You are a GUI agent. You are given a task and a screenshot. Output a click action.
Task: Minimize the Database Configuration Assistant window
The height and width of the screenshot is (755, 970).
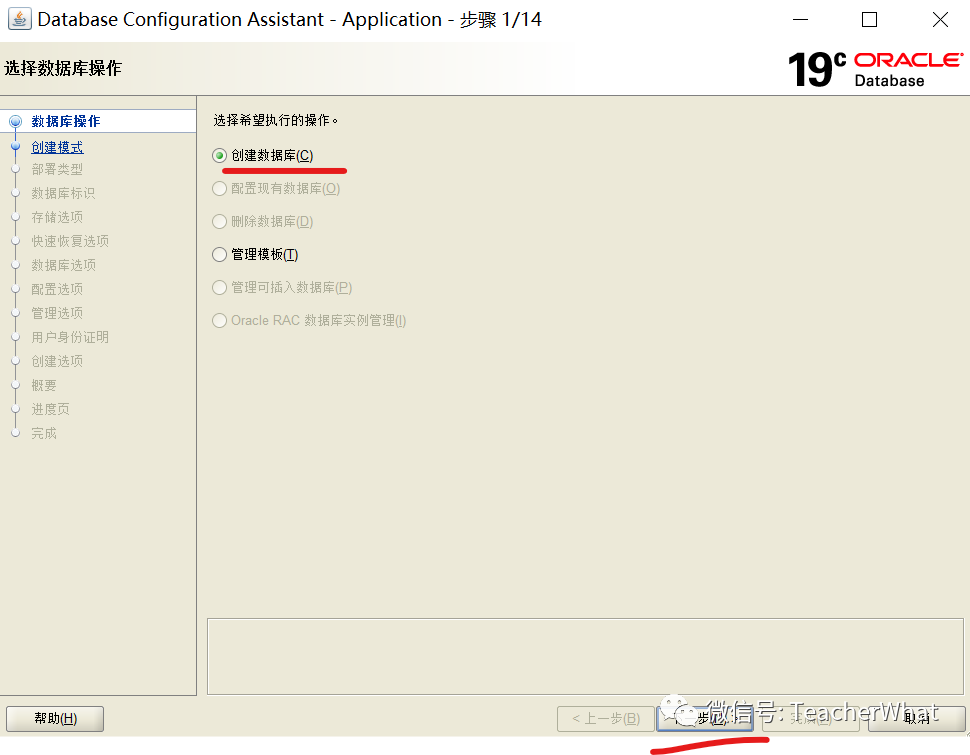[x=800, y=20]
